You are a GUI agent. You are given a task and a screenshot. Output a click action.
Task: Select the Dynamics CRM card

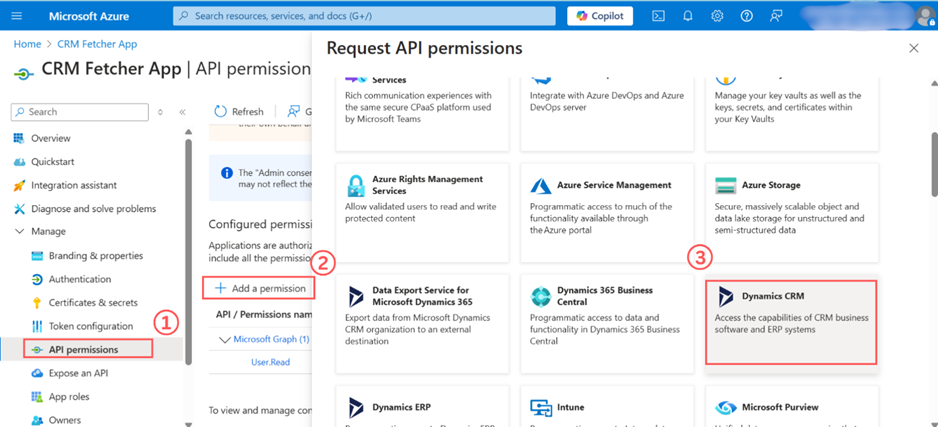click(791, 322)
